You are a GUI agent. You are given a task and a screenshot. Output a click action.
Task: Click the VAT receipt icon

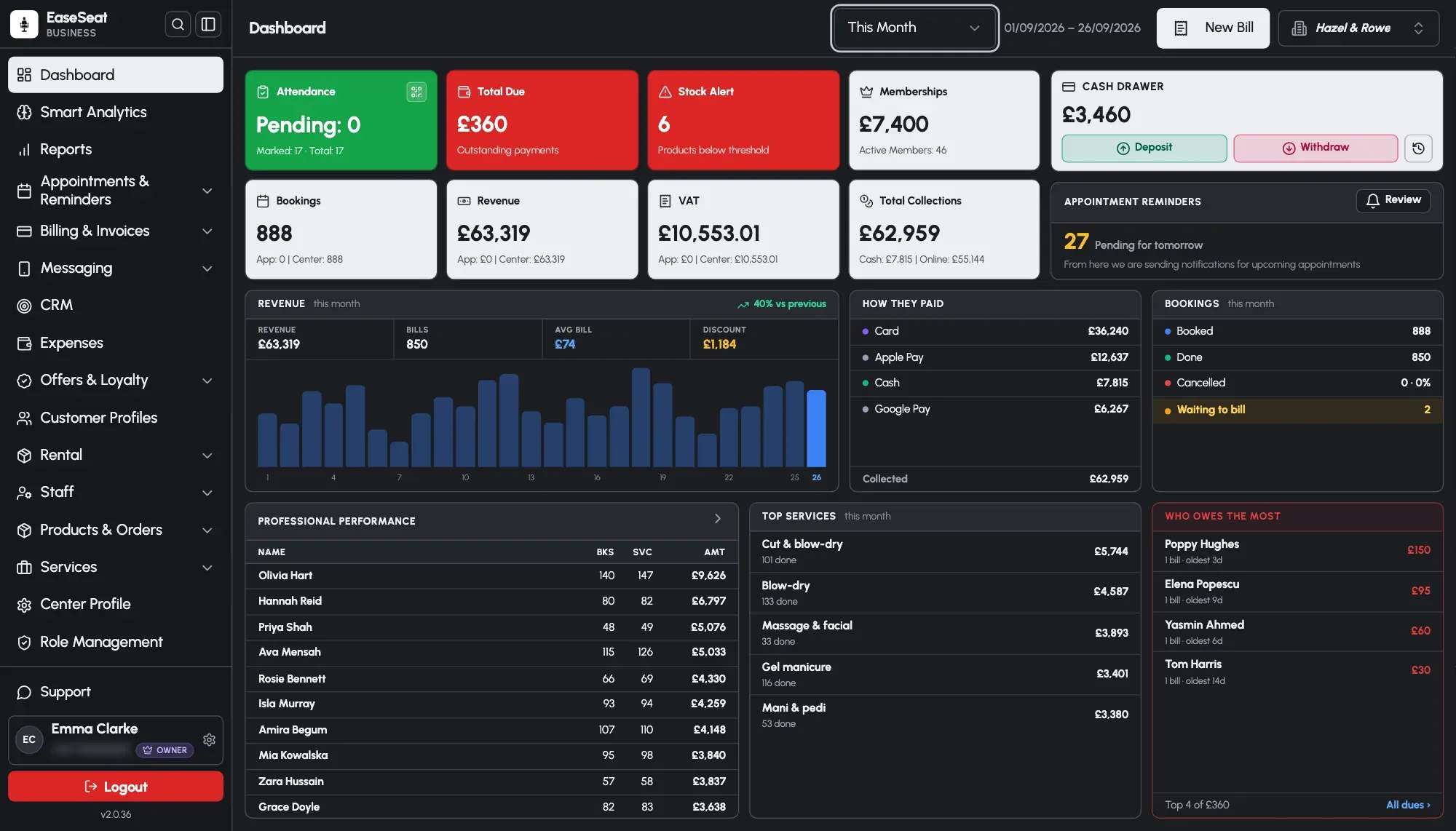665,201
